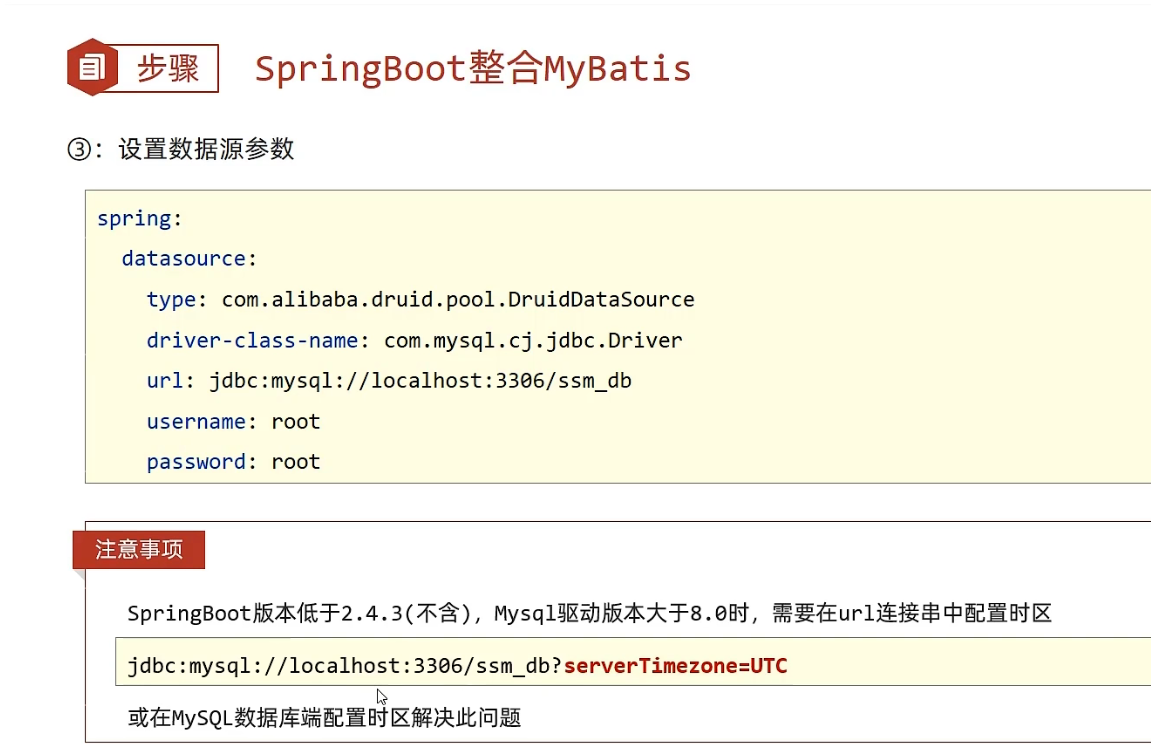Click the red serverTimezone=UTC text

point(676,665)
